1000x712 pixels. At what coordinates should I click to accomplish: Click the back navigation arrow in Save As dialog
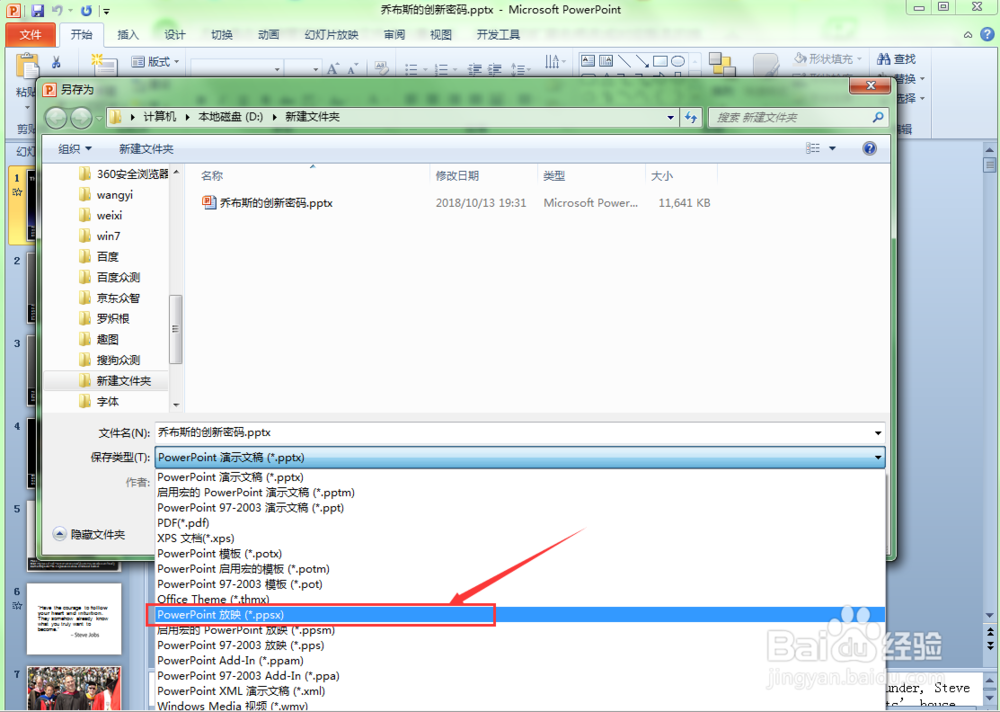[56, 117]
